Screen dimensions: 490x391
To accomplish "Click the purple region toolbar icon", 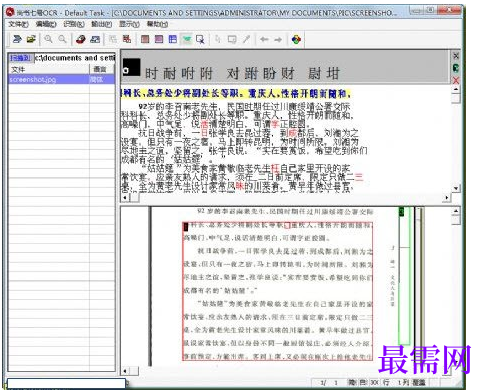I will (x=159, y=39).
